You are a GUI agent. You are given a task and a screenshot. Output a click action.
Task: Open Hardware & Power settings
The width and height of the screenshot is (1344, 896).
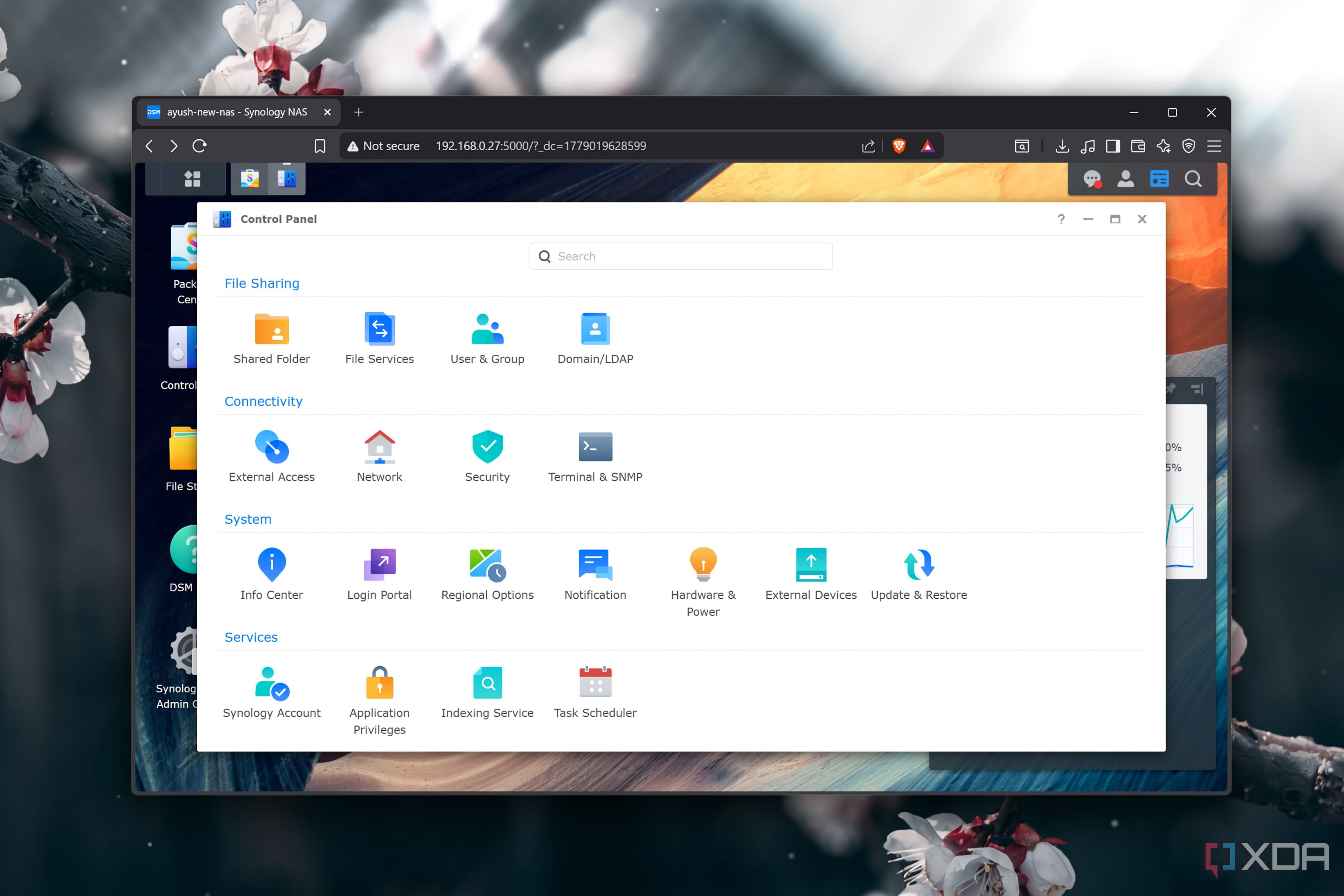pyautogui.click(x=703, y=582)
